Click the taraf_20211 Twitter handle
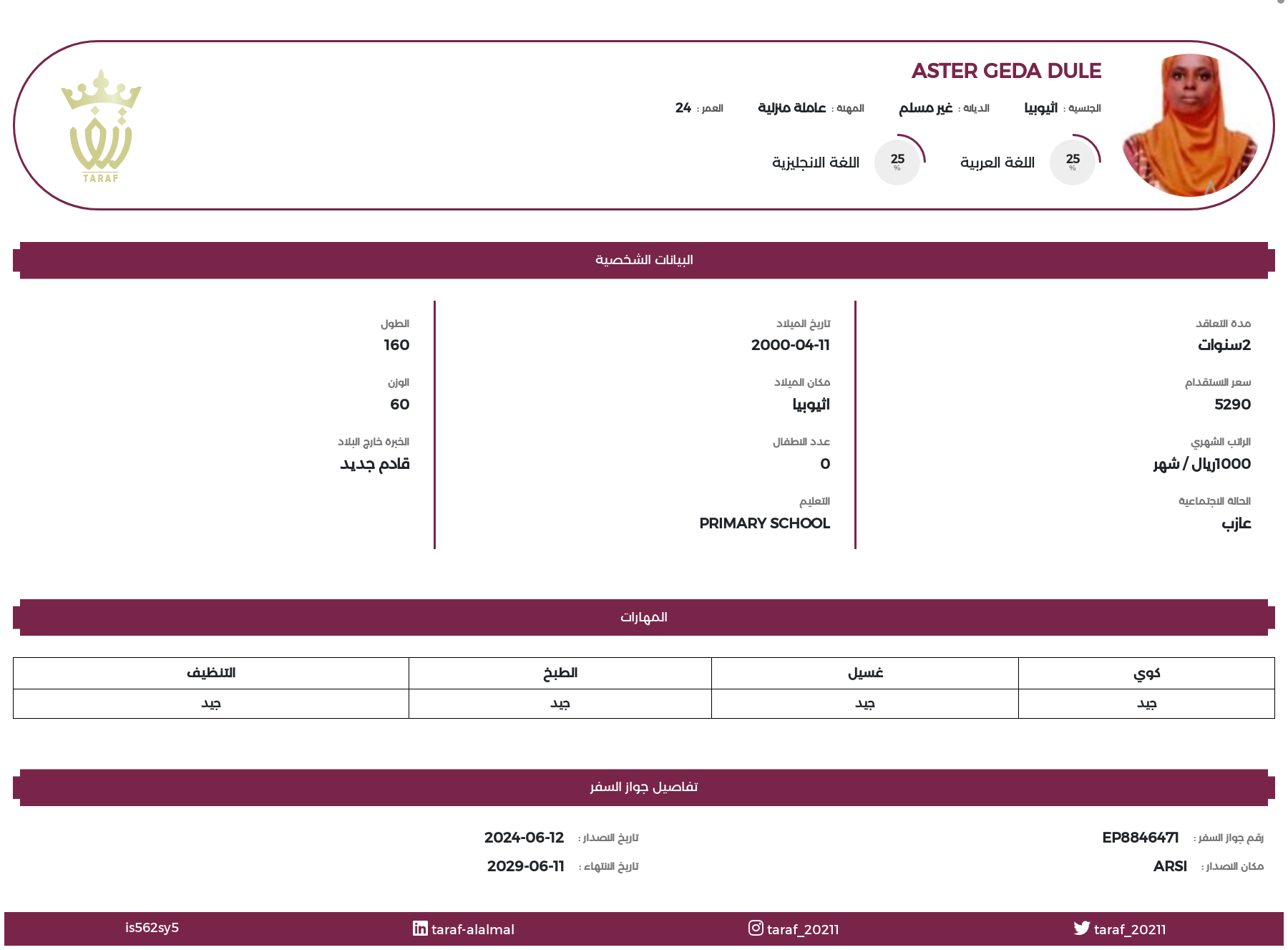The height and width of the screenshot is (950, 1288). [1130, 929]
